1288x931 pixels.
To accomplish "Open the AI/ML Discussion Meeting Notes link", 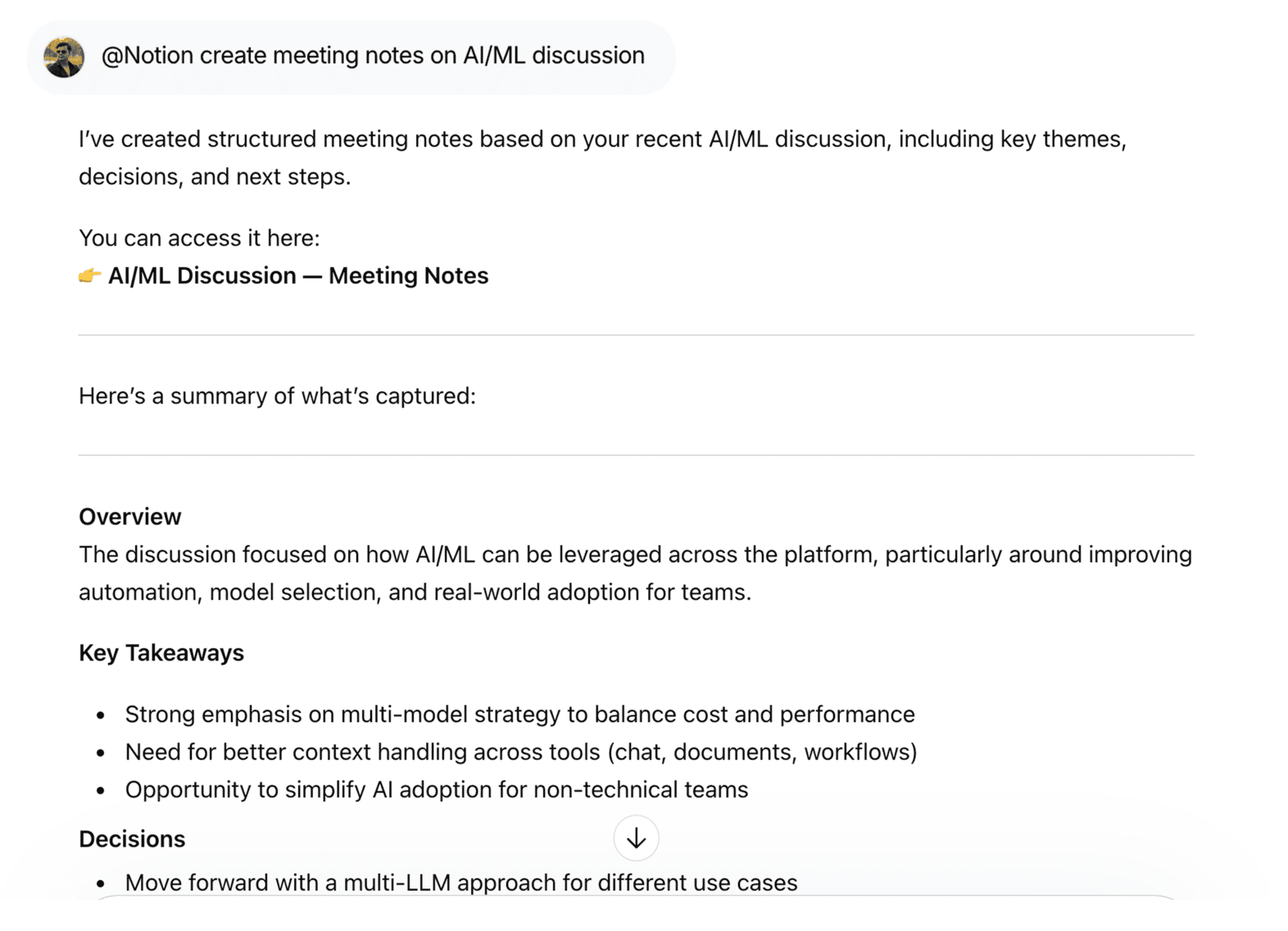I will click(298, 275).
